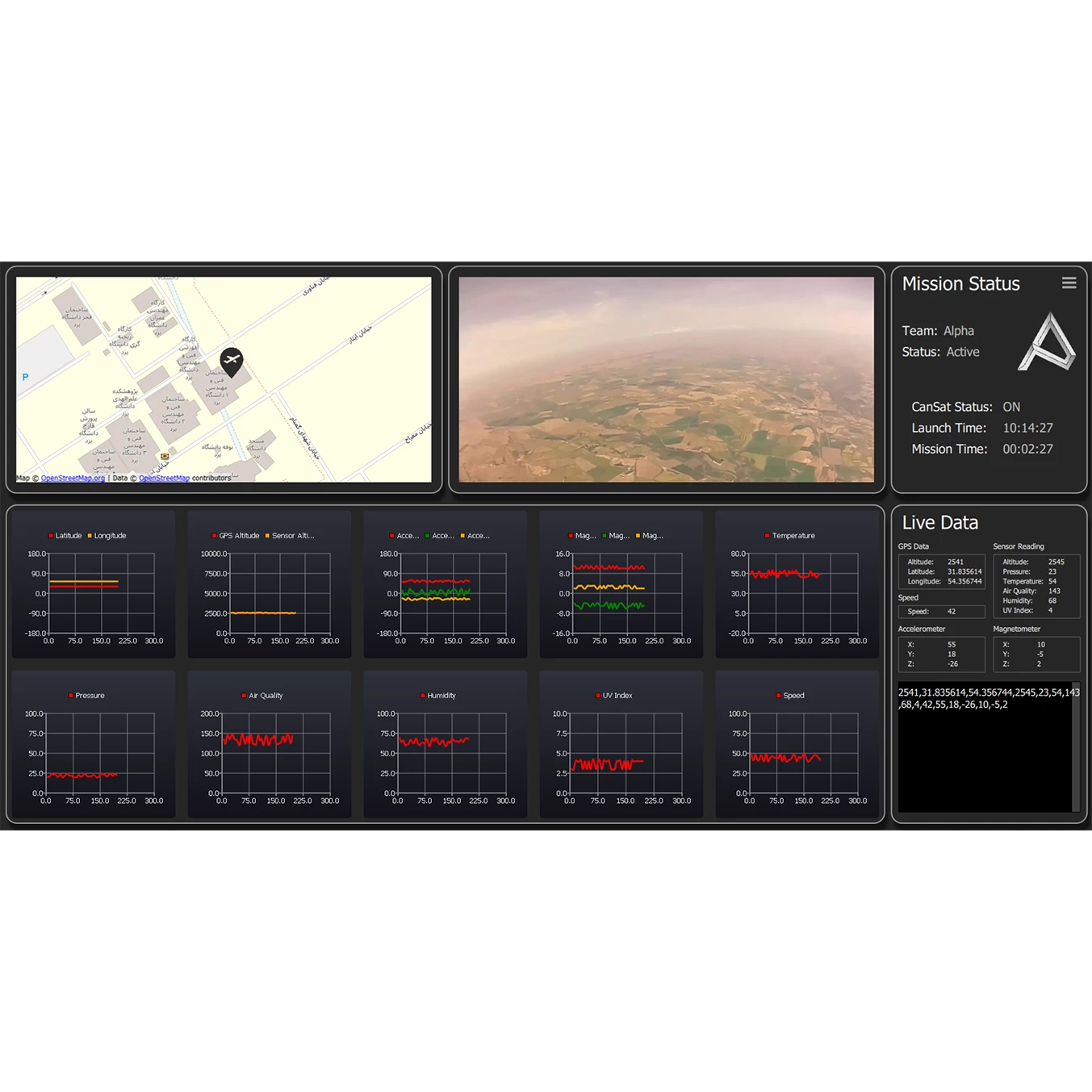Select Magnetometer Y value -5
Image resolution: width=1092 pixels, height=1092 pixels.
pyautogui.click(x=1040, y=654)
